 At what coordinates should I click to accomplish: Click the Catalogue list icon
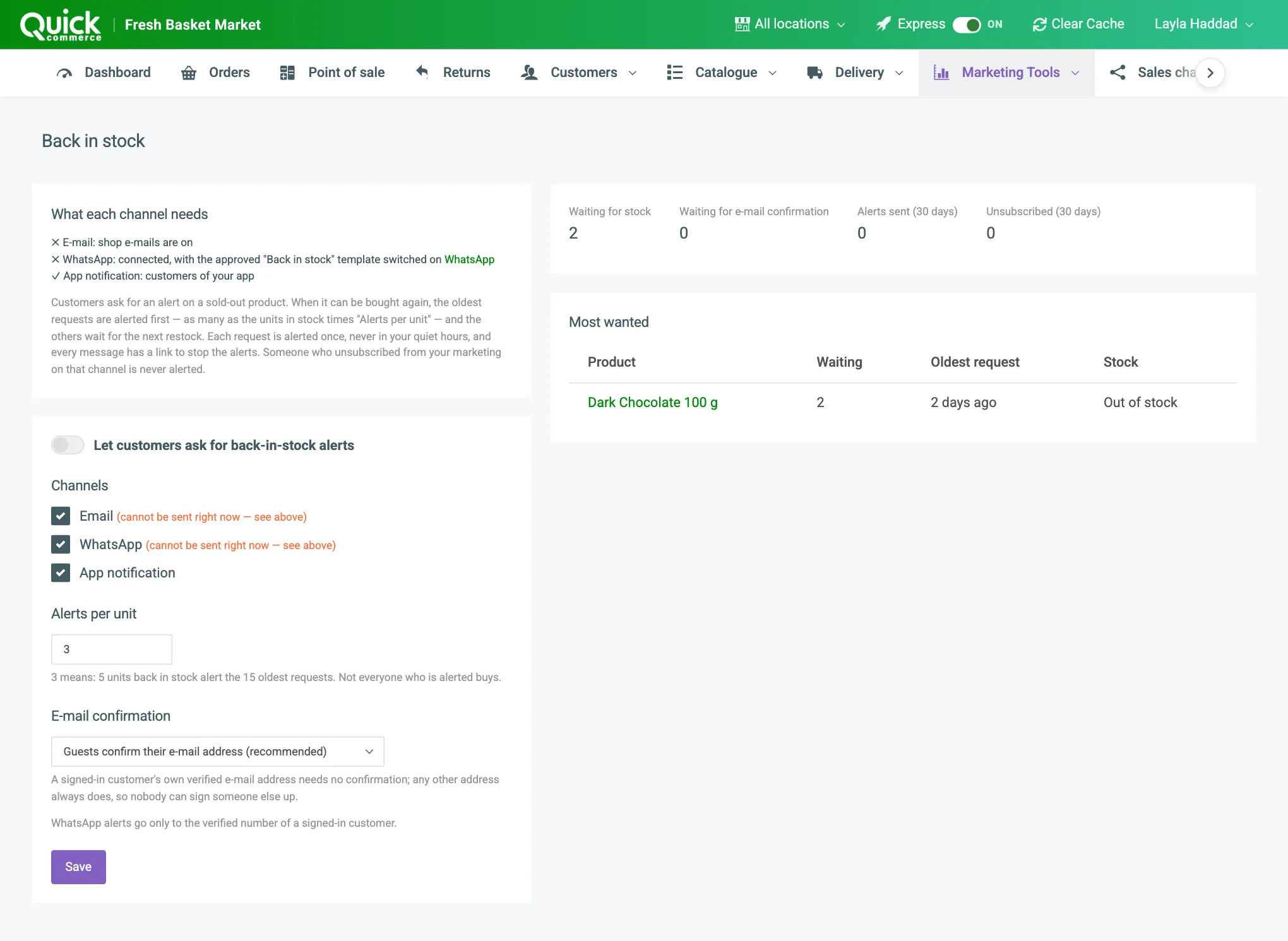point(675,73)
